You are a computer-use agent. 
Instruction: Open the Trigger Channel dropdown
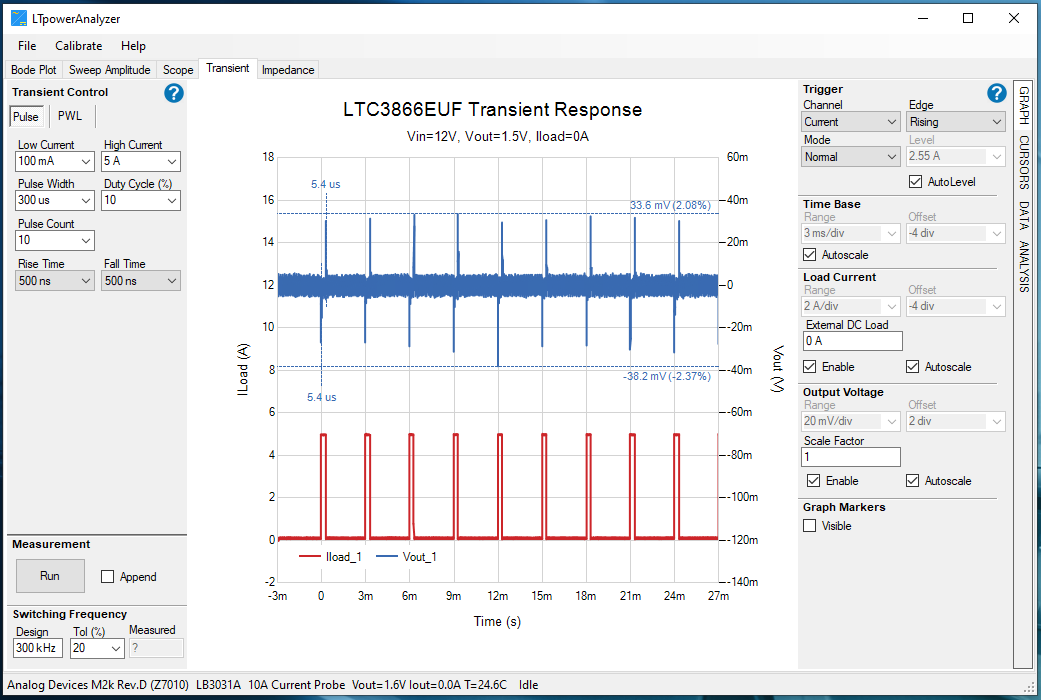(850, 120)
